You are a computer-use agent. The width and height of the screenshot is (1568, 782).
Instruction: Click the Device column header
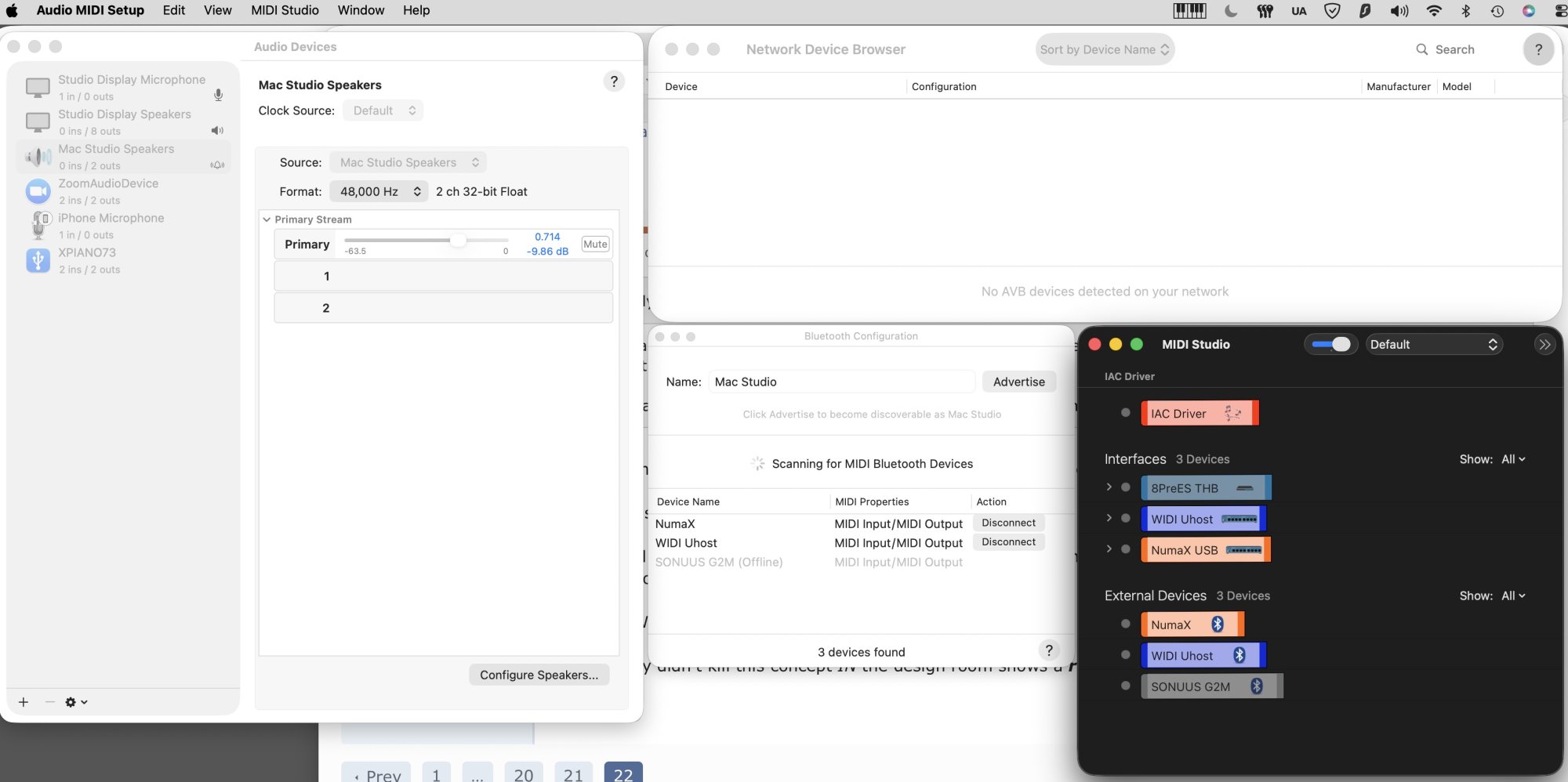[681, 86]
